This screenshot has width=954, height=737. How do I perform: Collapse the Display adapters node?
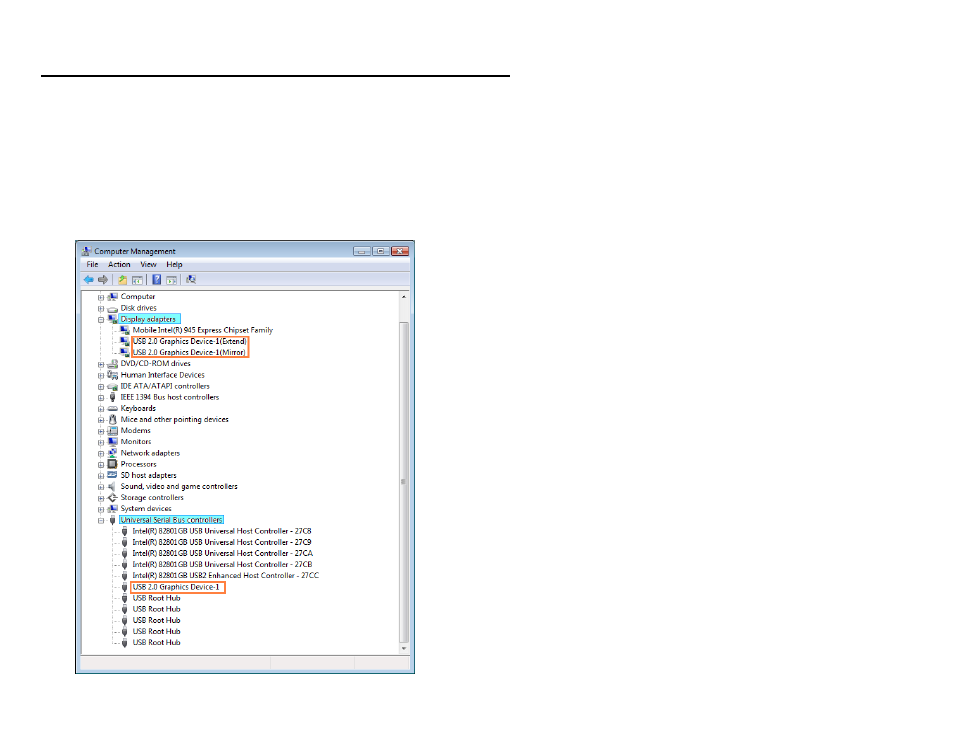[101, 320]
